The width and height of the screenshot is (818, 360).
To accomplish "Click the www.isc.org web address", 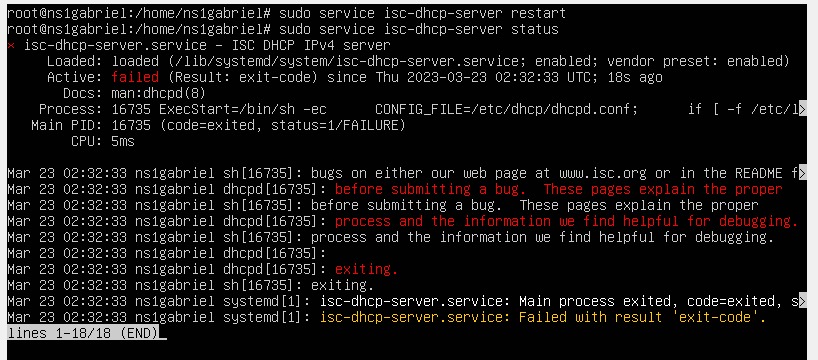I will 603,173.
